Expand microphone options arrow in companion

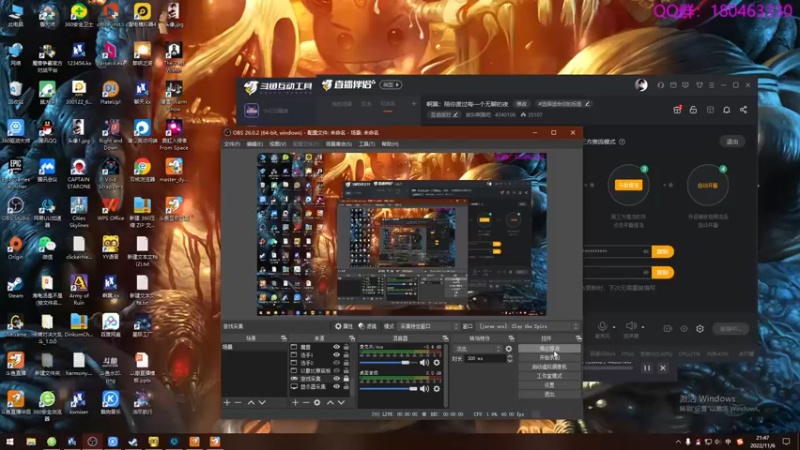tap(614, 327)
